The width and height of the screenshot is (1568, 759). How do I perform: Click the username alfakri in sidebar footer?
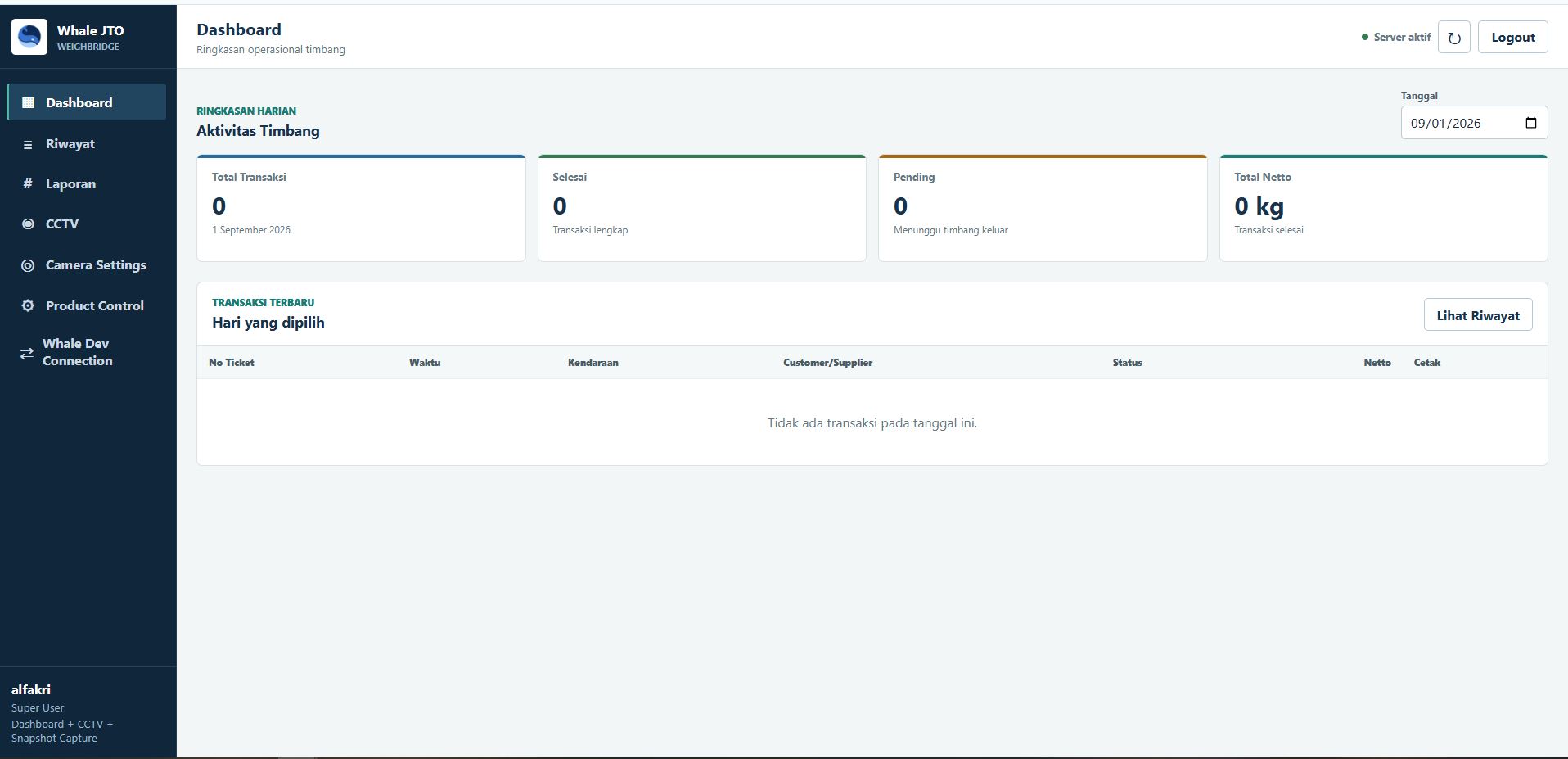click(31, 689)
